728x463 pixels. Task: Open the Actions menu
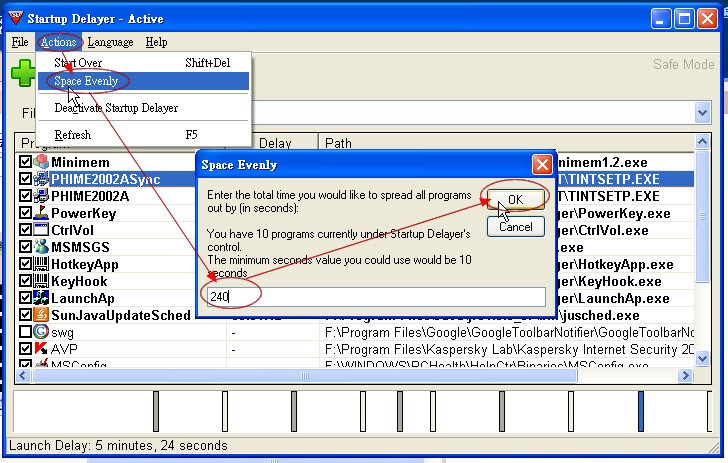[x=58, y=42]
